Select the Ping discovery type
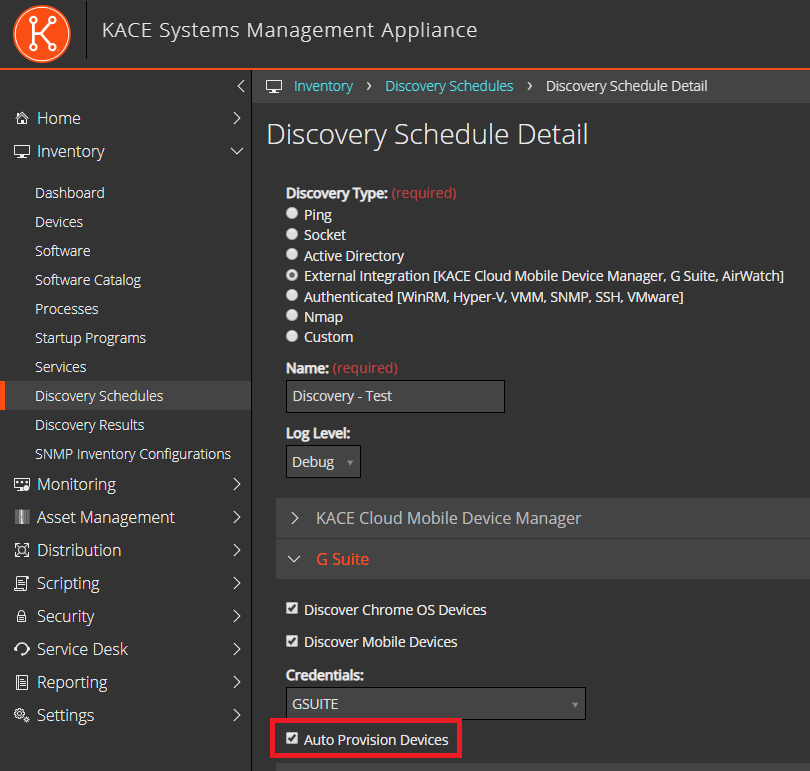Viewport: 810px width, 771px height. pyautogui.click(x=292, y=213)
